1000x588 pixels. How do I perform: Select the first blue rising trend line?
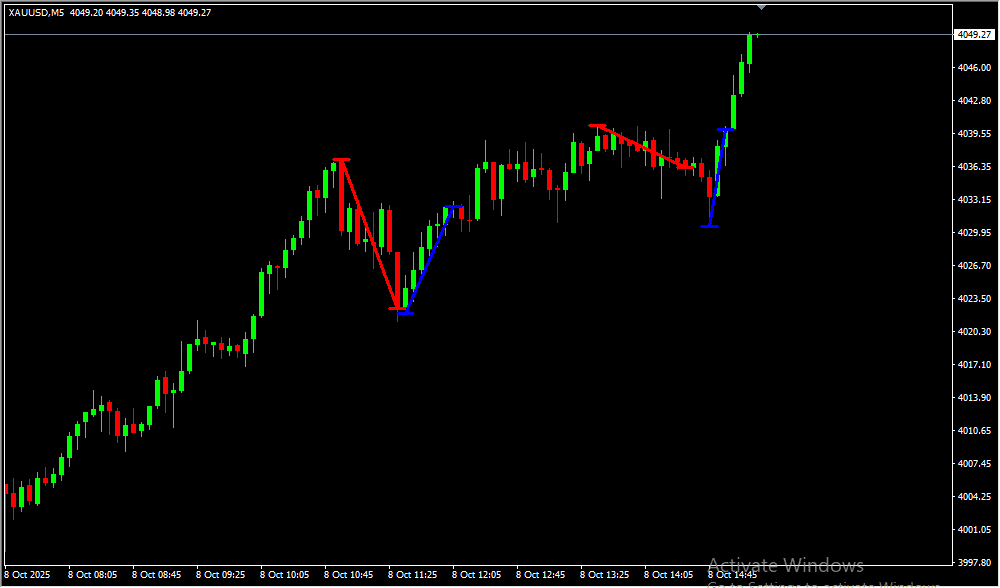coord(429,260)
